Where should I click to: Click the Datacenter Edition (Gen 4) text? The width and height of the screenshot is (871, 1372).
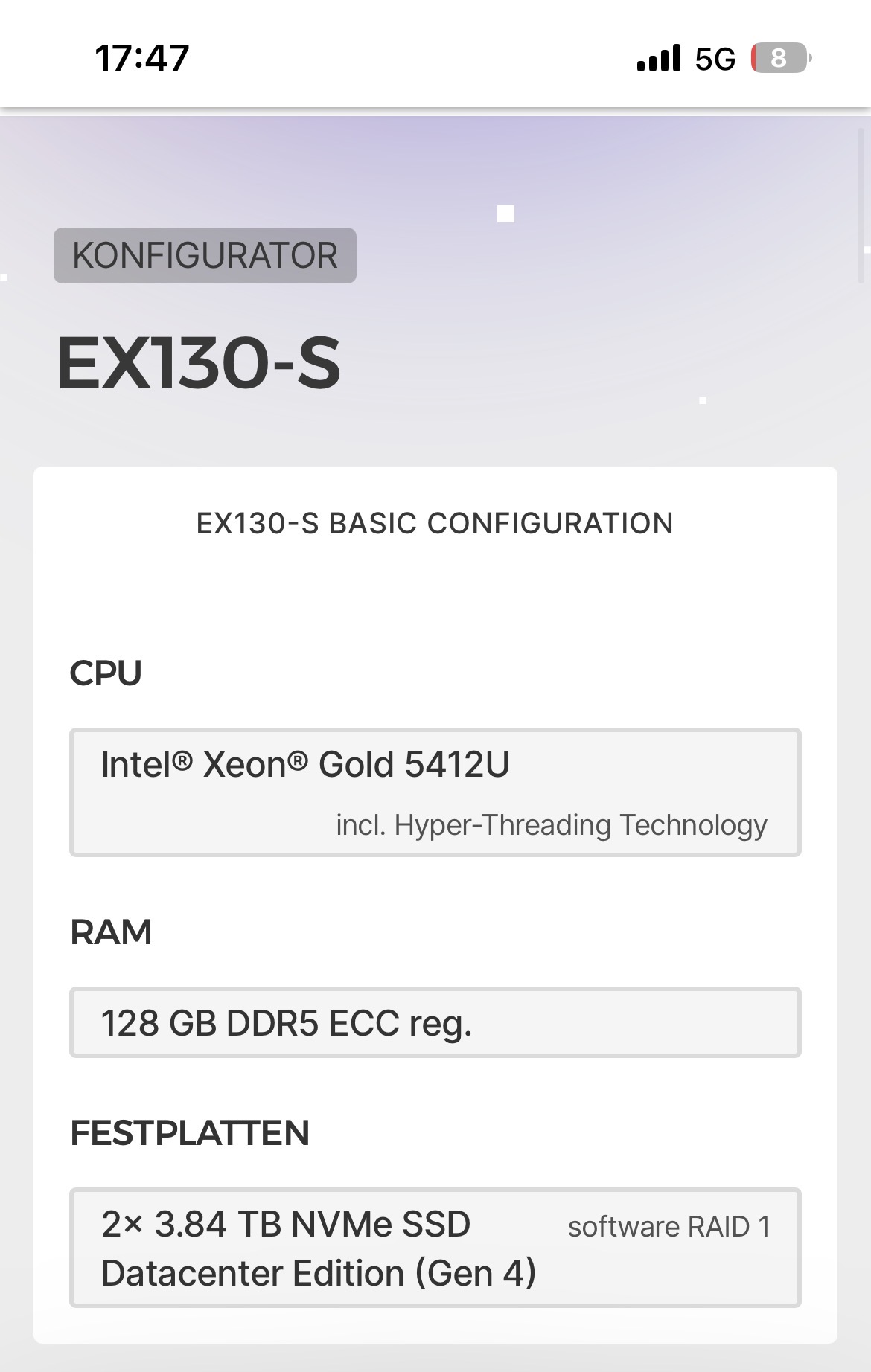319,1273
